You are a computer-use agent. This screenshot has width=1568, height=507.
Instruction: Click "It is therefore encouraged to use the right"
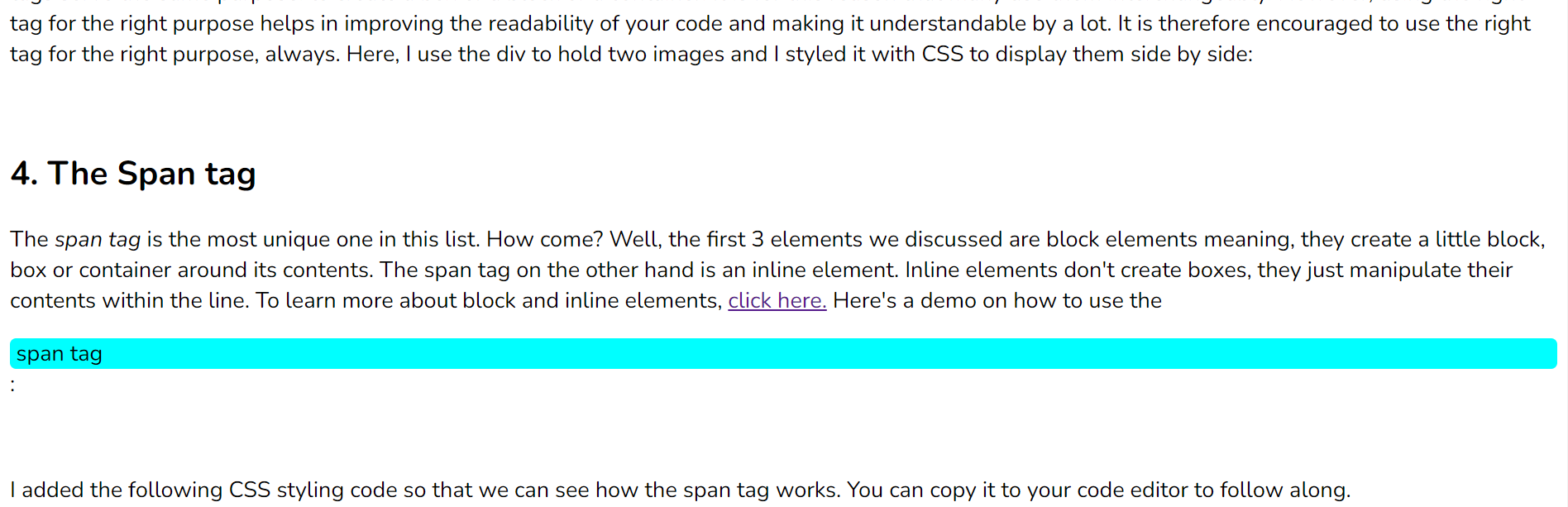(1323, 23)
